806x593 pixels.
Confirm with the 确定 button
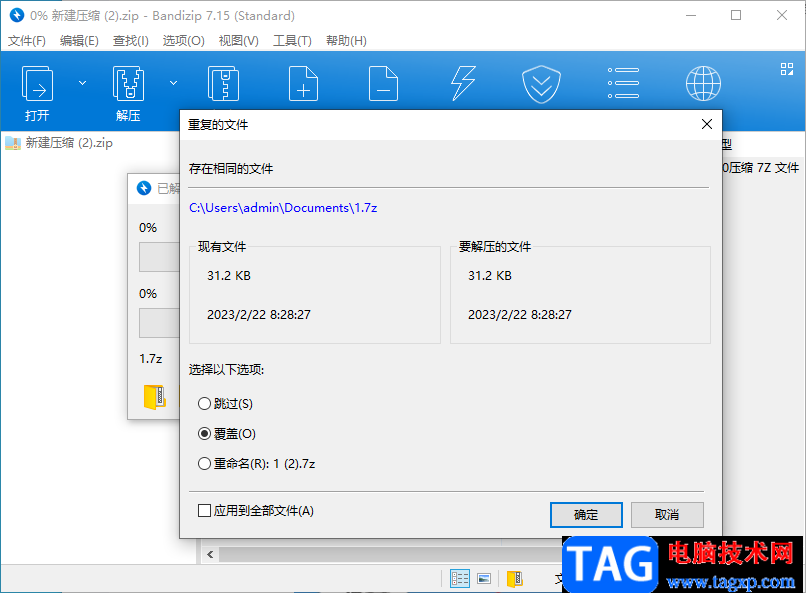coord(586,514)
